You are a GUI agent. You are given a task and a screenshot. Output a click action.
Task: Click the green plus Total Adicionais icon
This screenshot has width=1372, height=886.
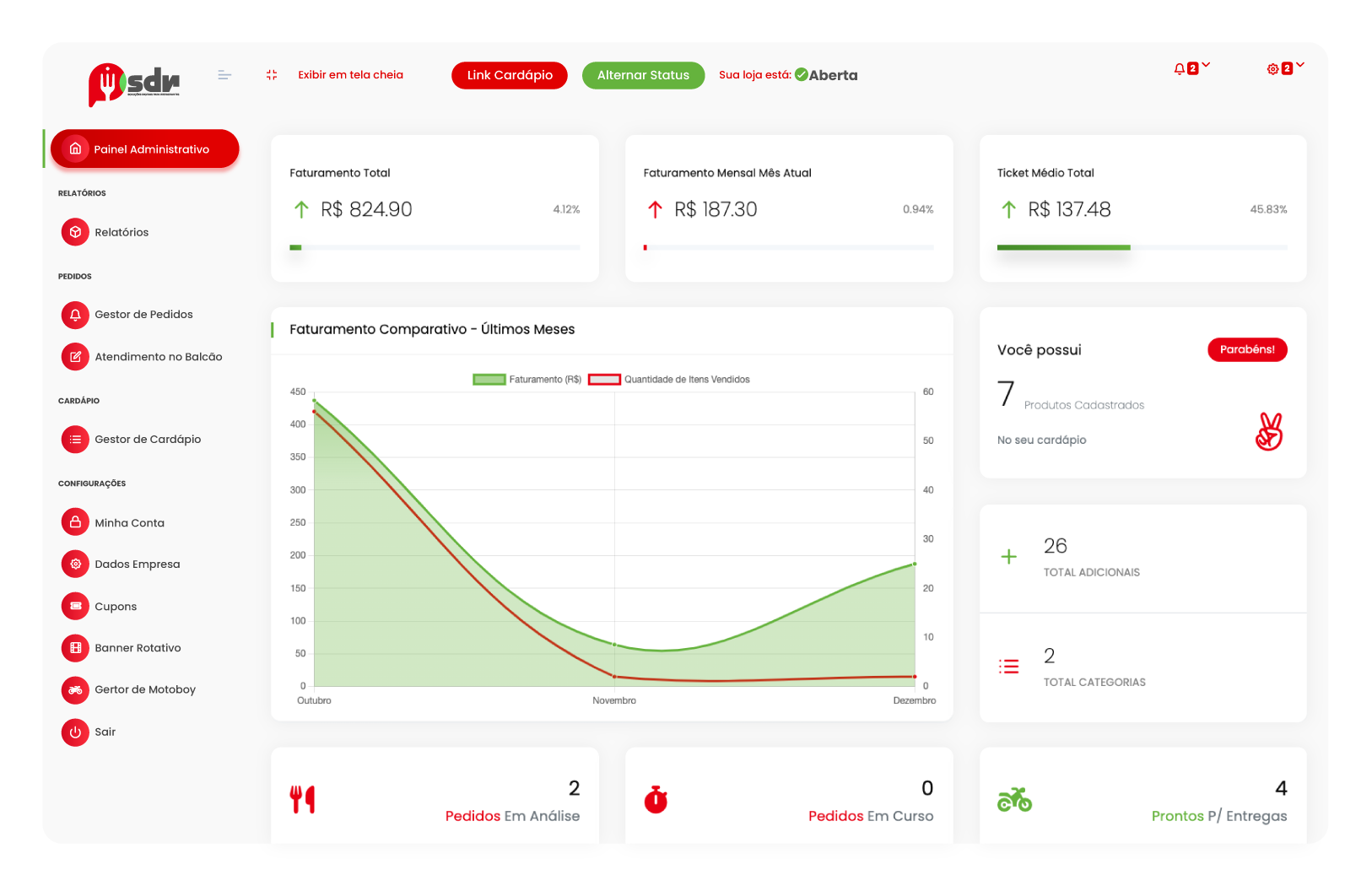(1008, 557)
